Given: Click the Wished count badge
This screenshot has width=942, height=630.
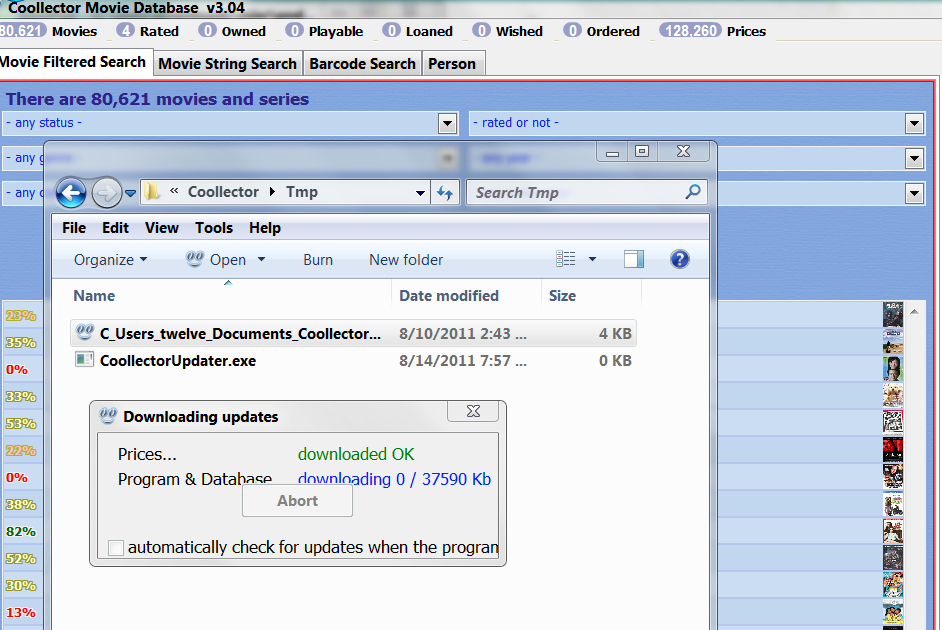Looking at the screenshot, I should pos(481,31).
